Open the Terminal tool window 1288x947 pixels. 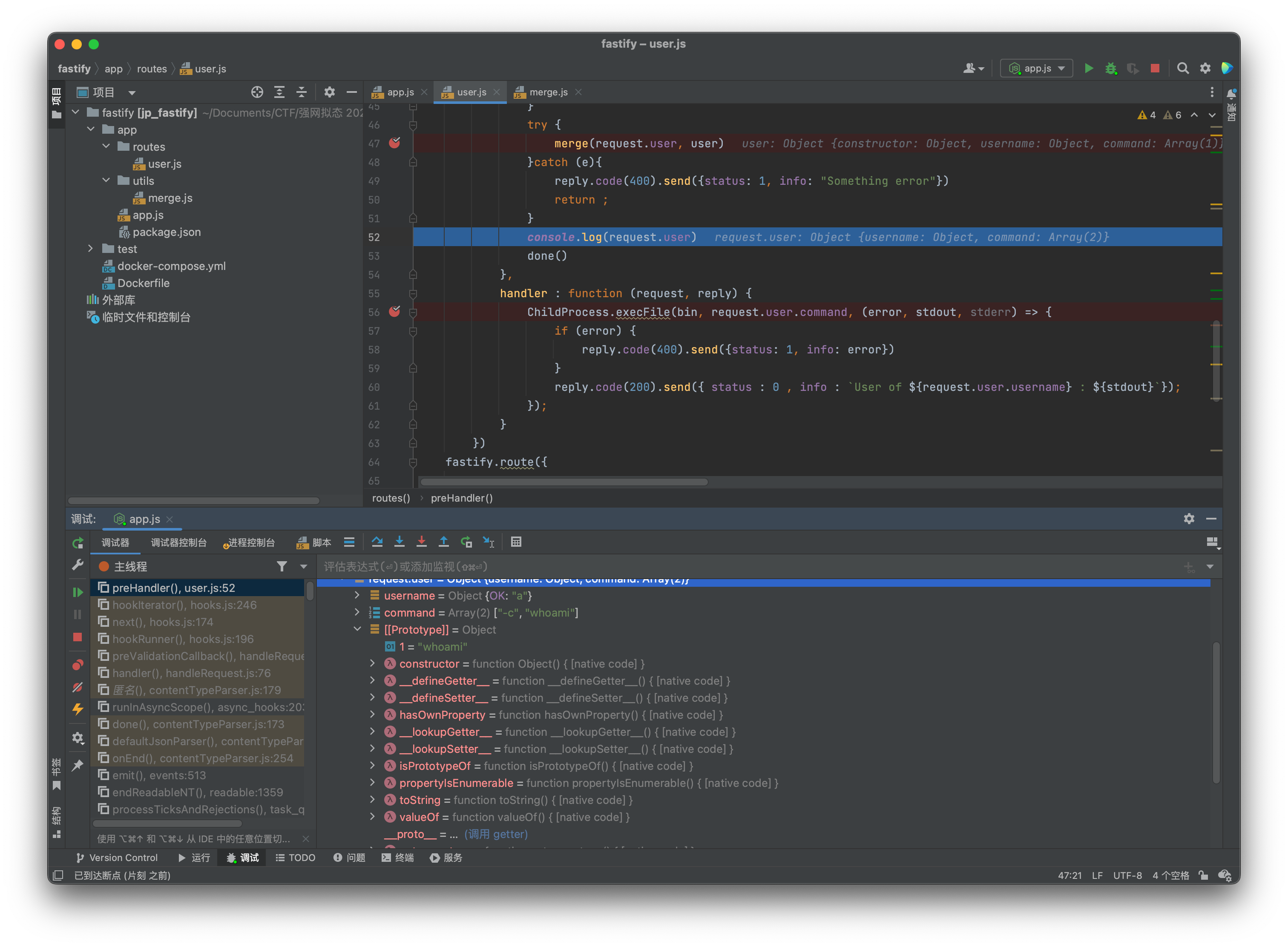397,858
